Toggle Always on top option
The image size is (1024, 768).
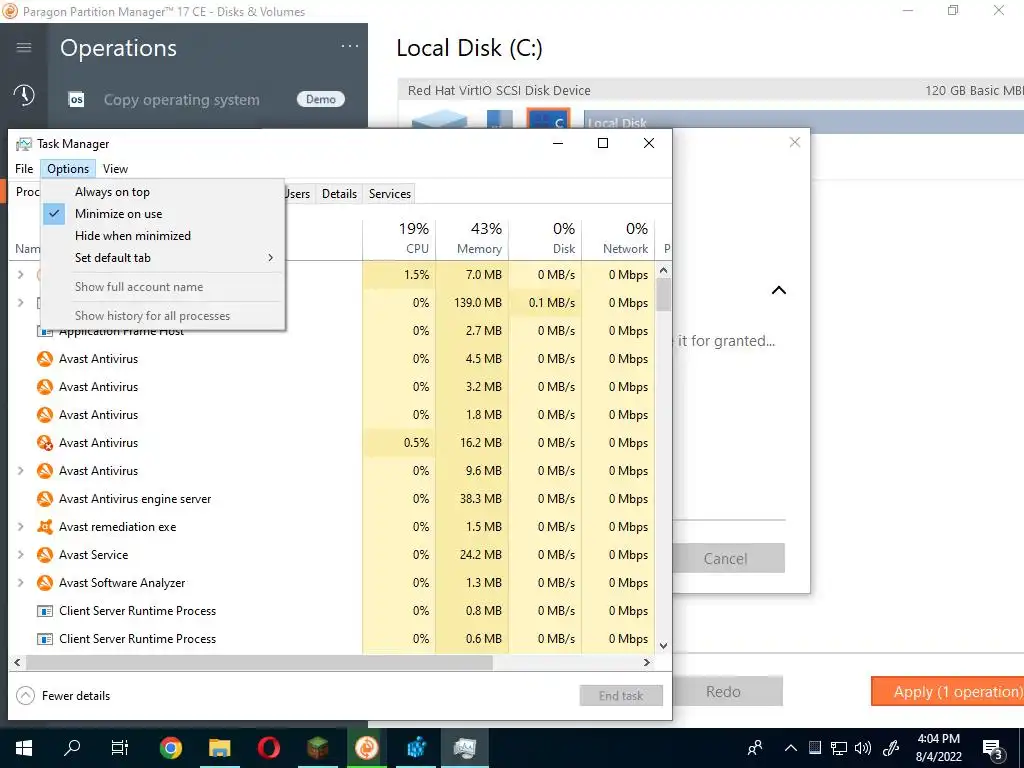(x=163, y=192)
